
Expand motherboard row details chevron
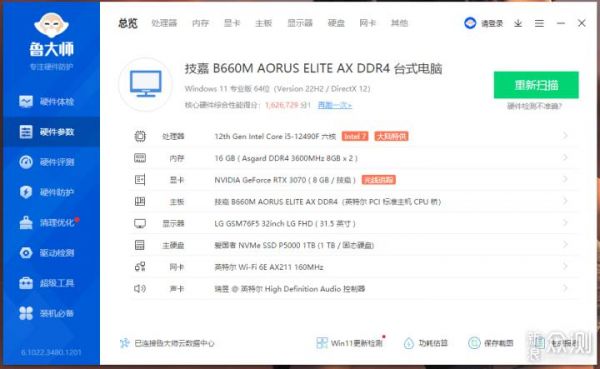tap(565, 201)
